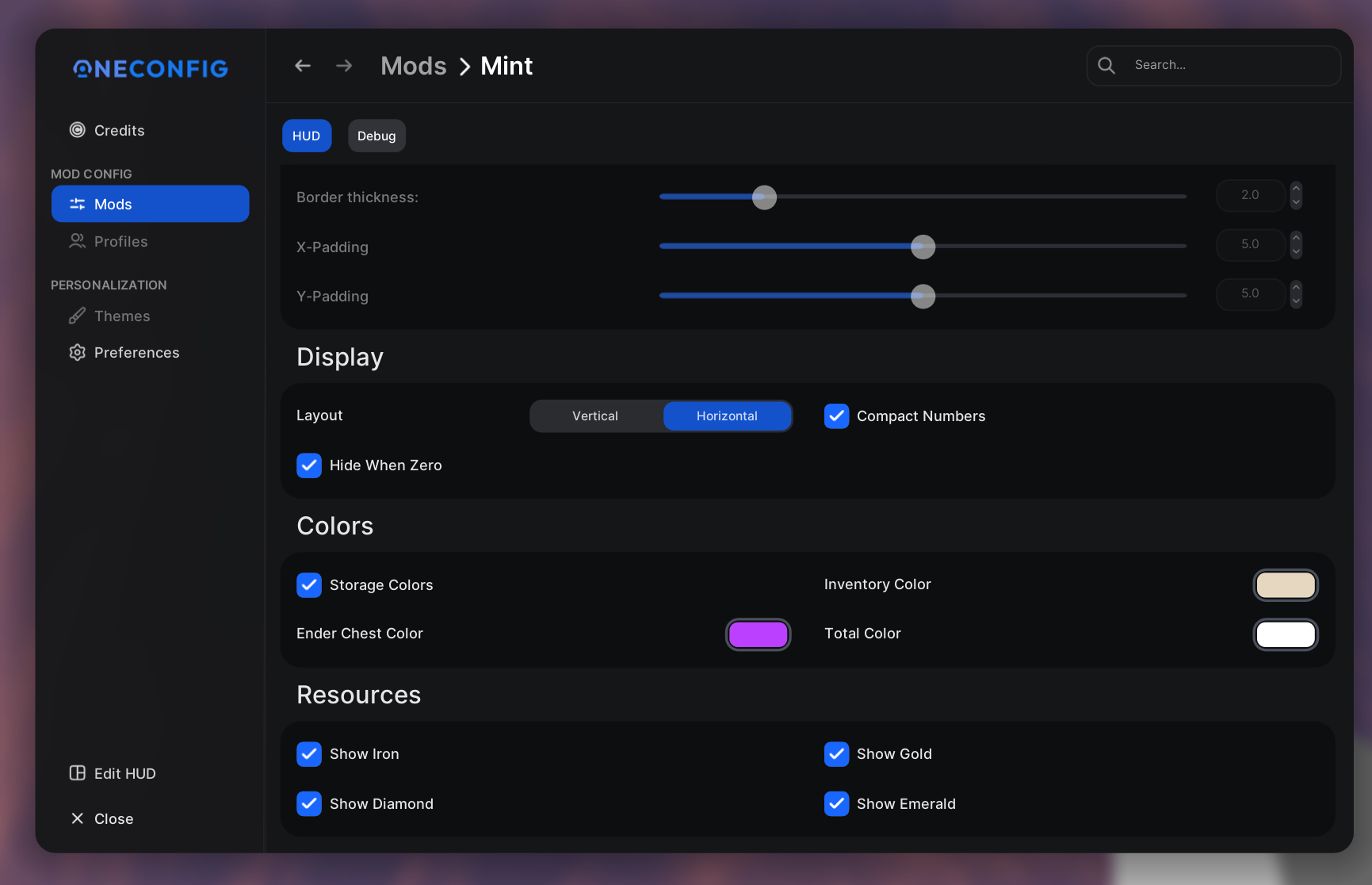Image resolution: width=1372 pixels, height=885 pixels.
Task: Go back with the left arrow
Action: click(x=303, y=66)
